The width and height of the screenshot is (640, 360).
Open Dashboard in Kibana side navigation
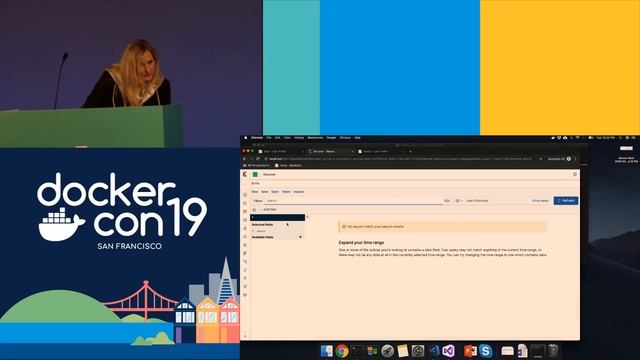coord(245,211)
